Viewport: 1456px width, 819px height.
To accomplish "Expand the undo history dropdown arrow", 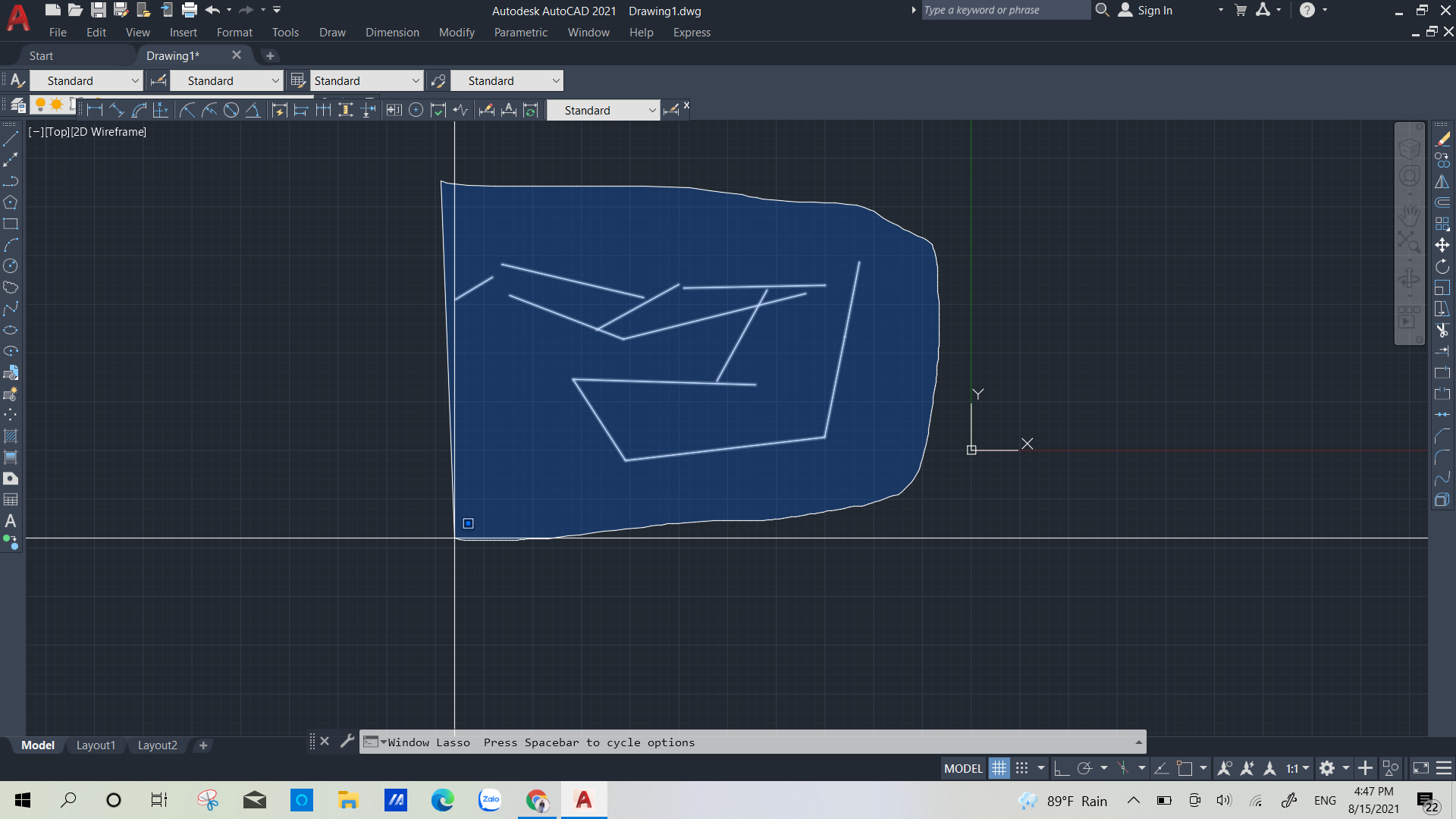I will tap(229, 10).
